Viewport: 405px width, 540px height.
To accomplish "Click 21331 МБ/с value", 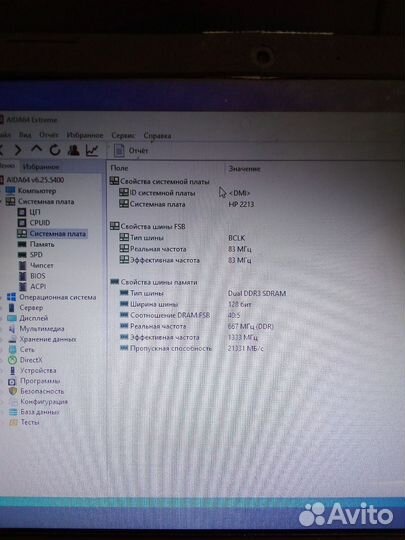I will click(246, 349).
